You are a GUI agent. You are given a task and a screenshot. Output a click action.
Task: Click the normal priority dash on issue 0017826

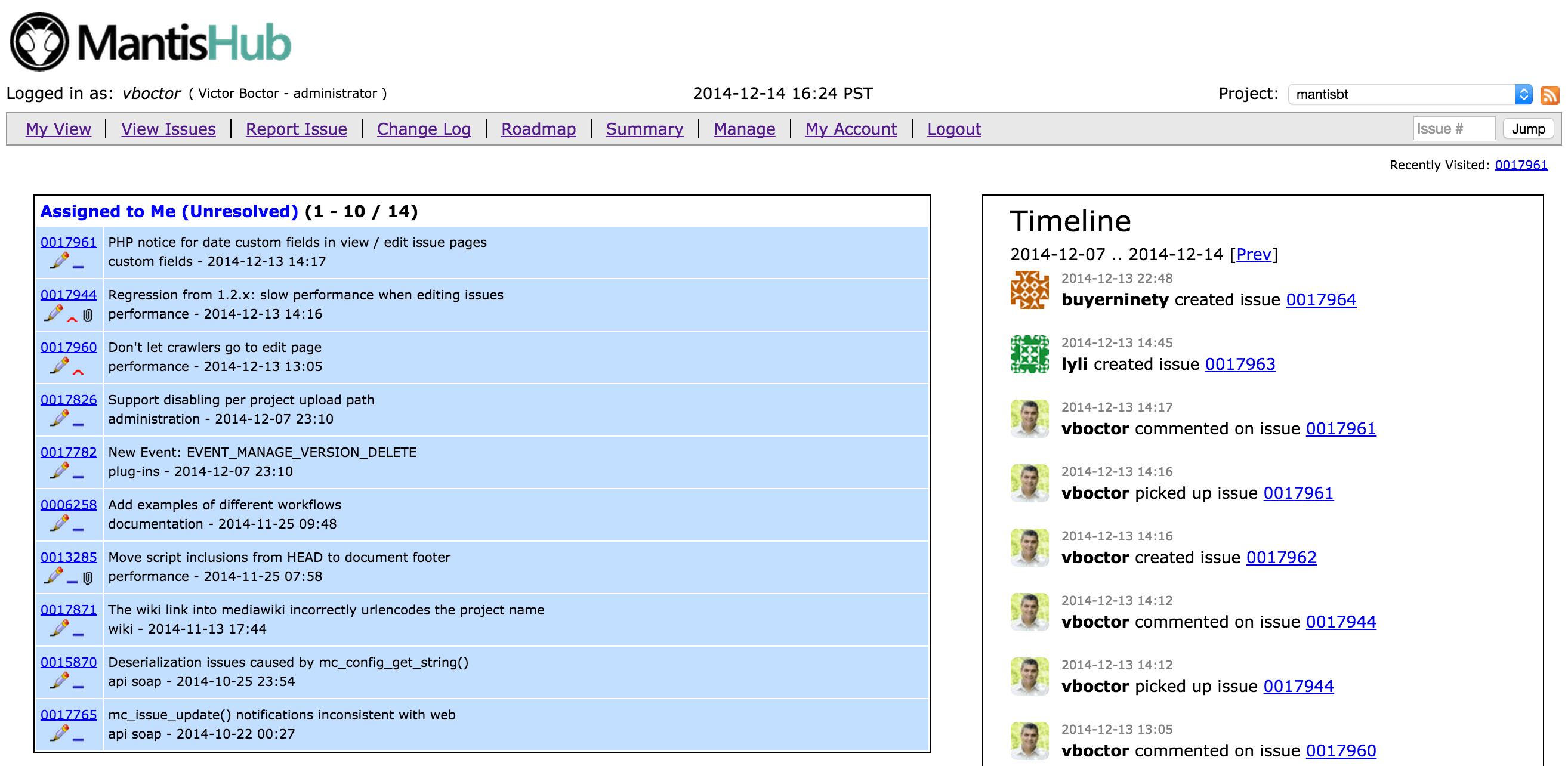tap(78, 424)
